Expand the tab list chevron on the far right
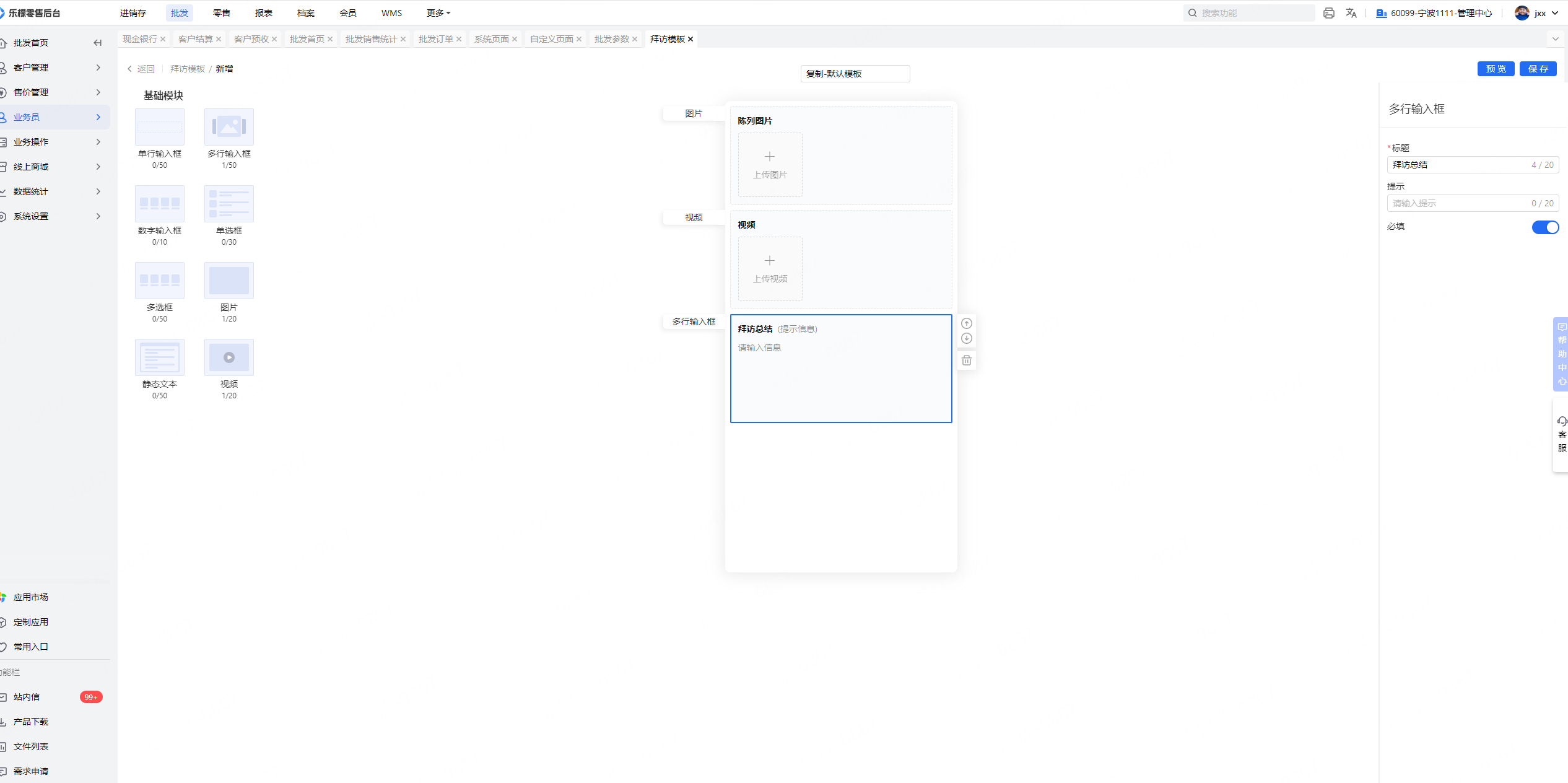 click(1555, 39)
